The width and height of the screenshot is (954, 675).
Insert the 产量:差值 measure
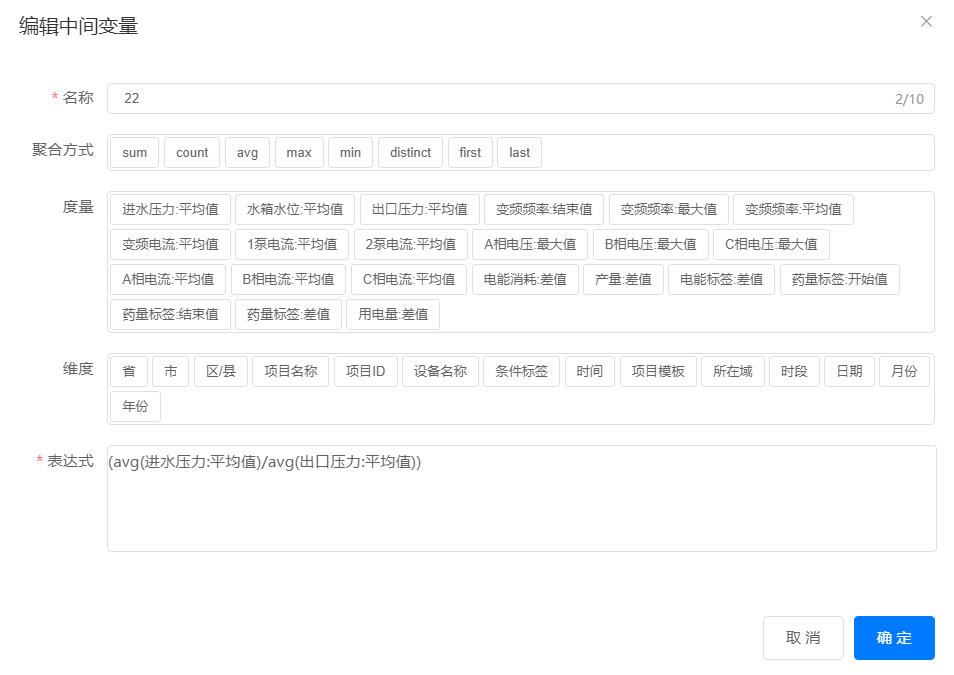click(623, 279)
